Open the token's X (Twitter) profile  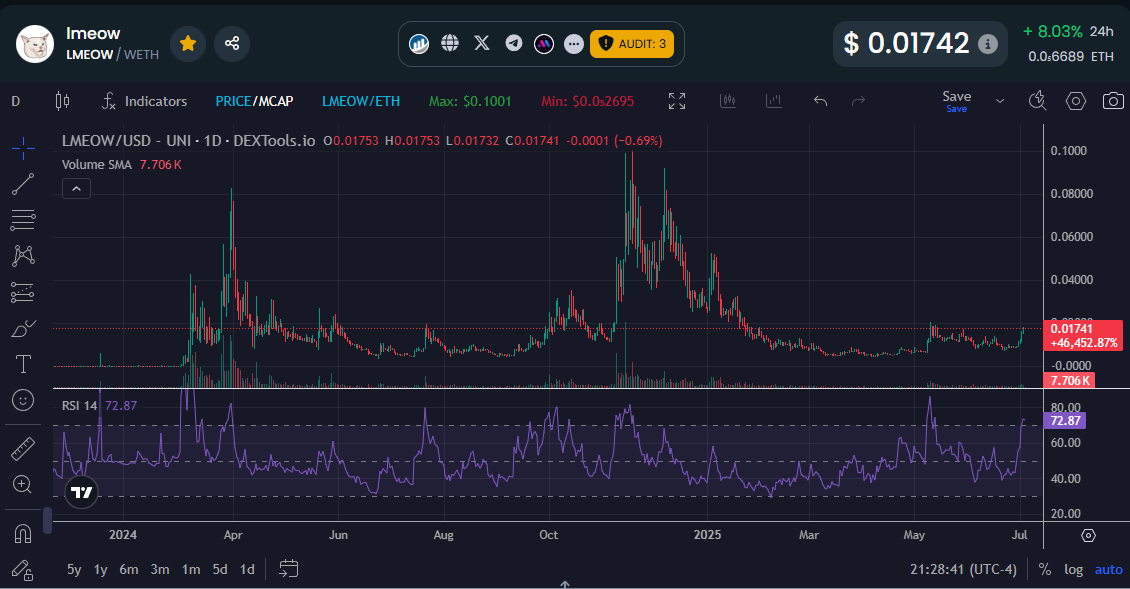coord(482,43)
